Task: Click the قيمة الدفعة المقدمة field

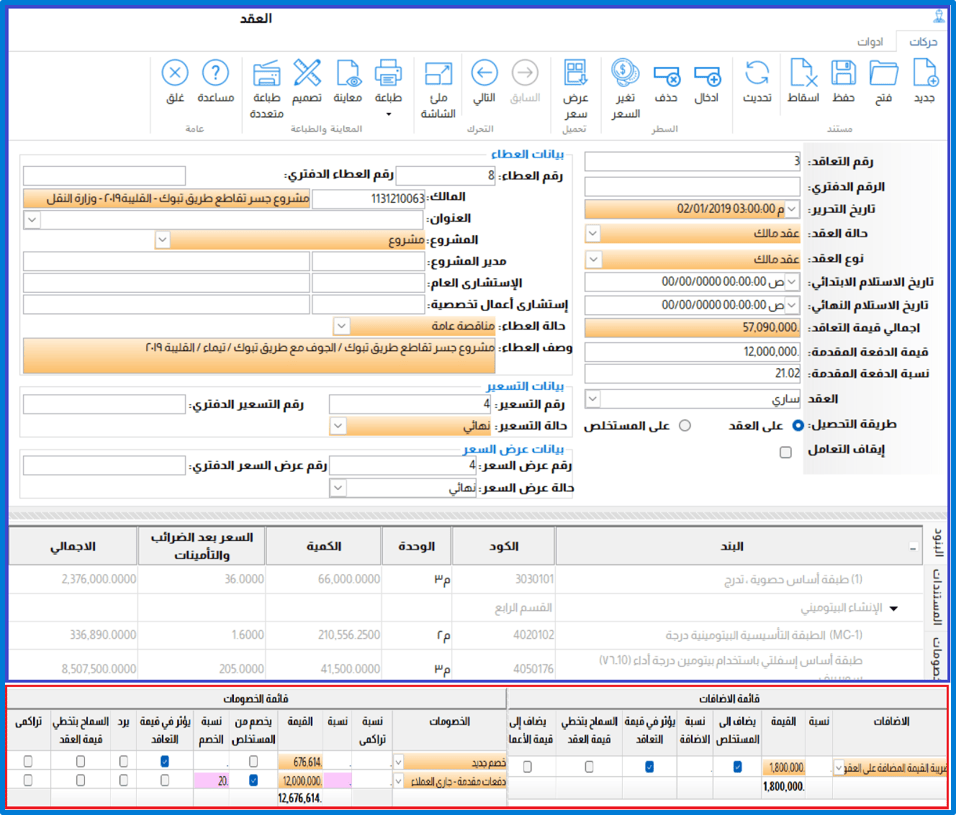Action: tap(692, 352)
